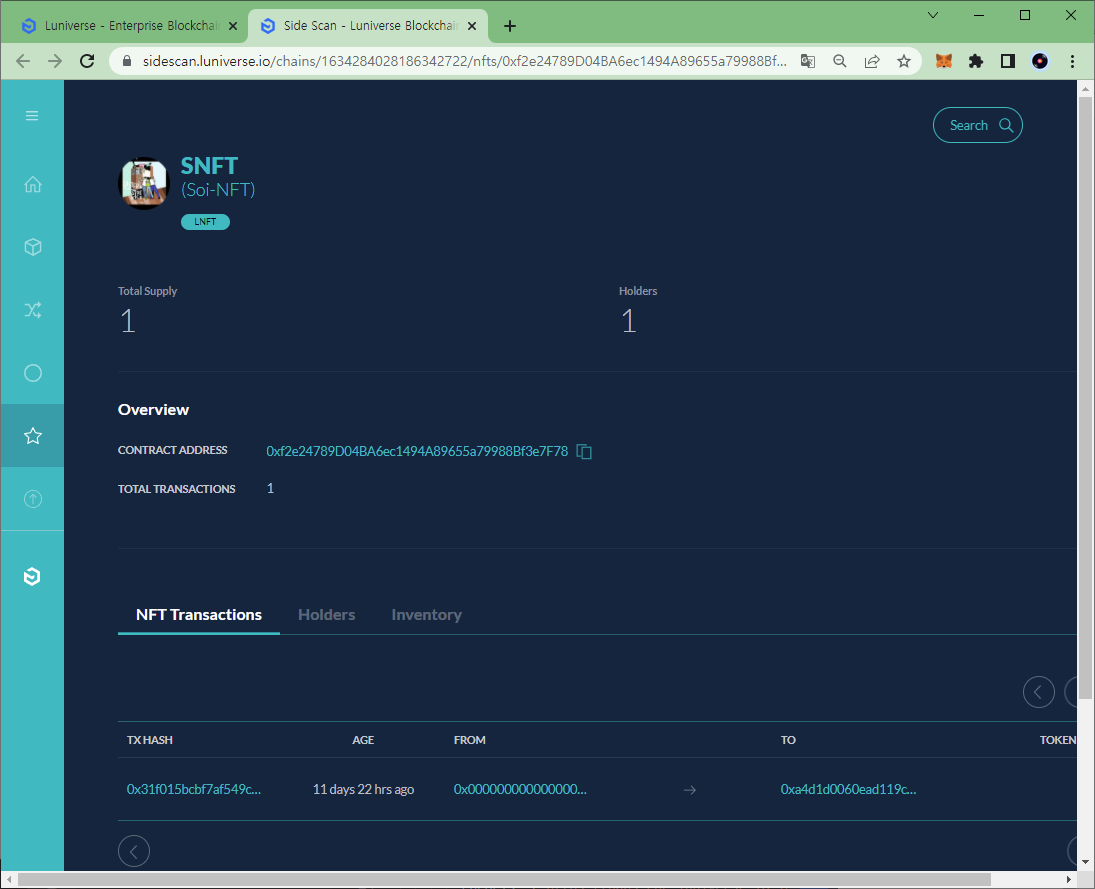
Task: Open Chrome three-dot menu
Action: (x=1073, y=61)
